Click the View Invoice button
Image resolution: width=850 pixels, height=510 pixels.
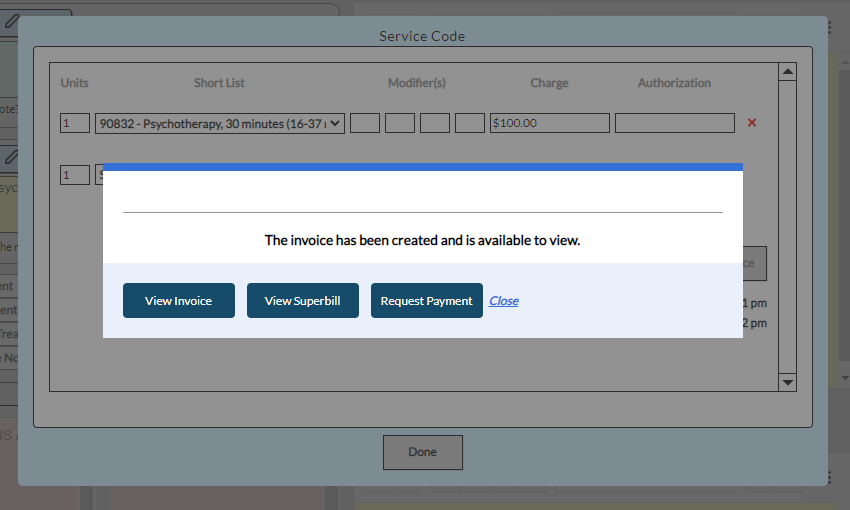(x=178, y=301)
